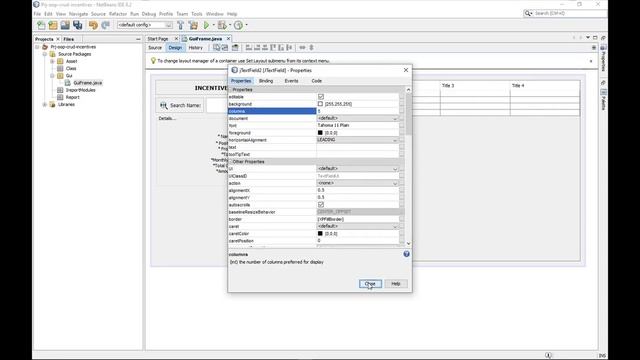Open the Start Page tab
The width and height of the screenshot is (640, 360).
(158, 39)
